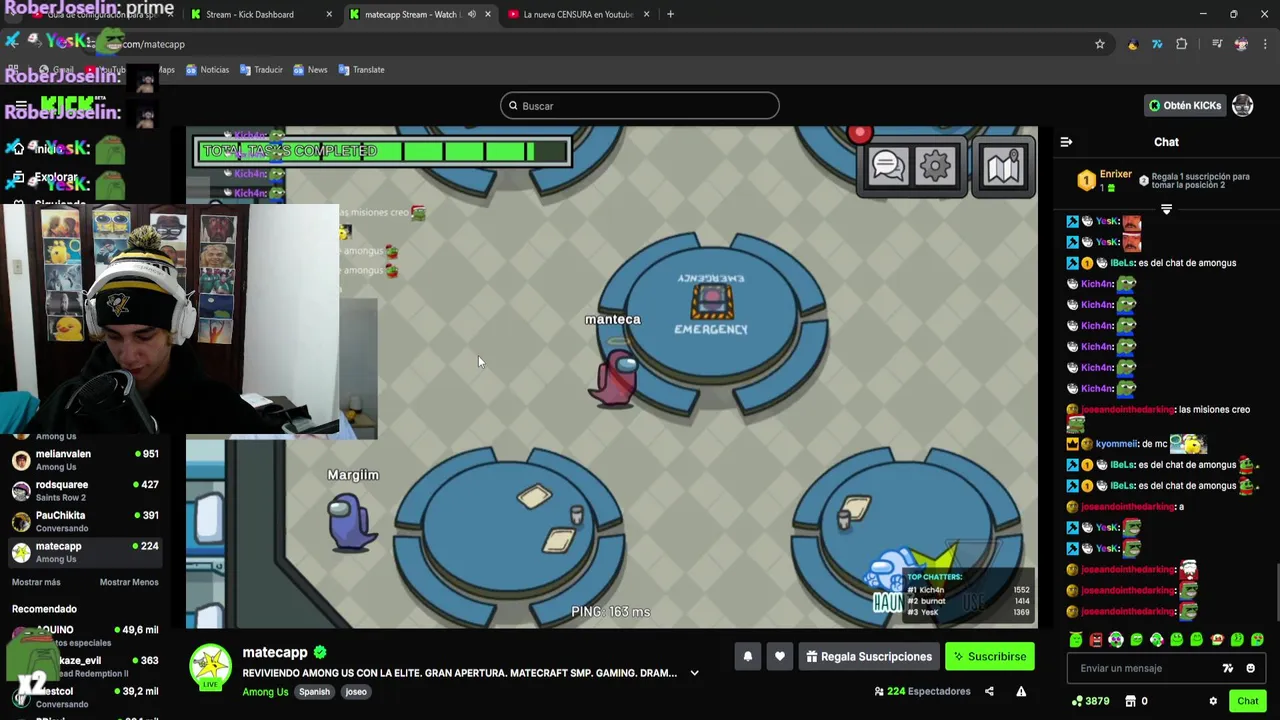1280x720 pixels.
Task: Click Mostrar Menos in sidebar
Action: click(129, 582)
